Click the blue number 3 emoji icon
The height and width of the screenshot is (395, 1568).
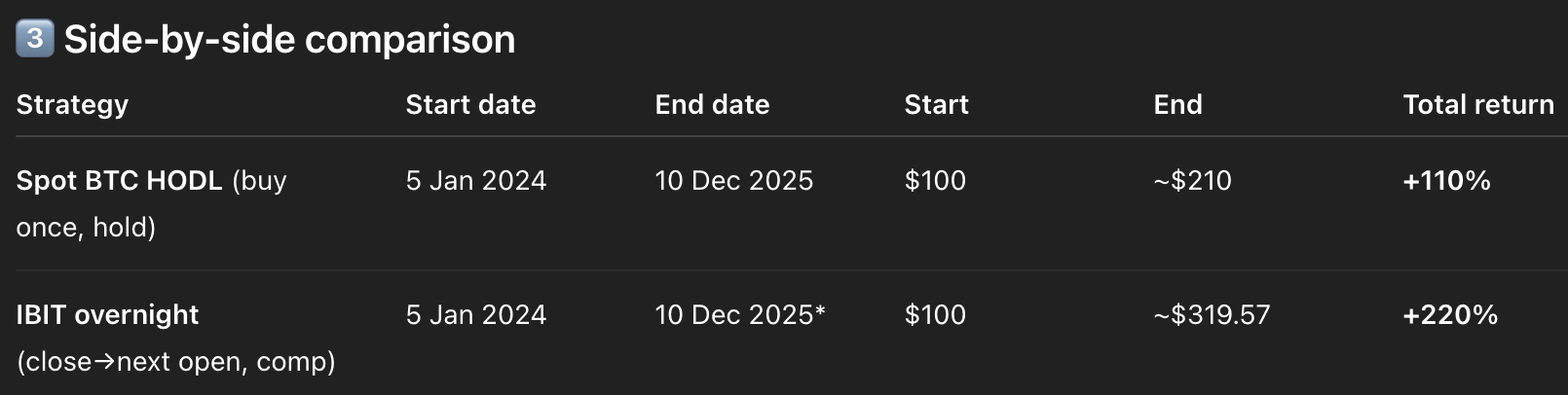[34, 39]
